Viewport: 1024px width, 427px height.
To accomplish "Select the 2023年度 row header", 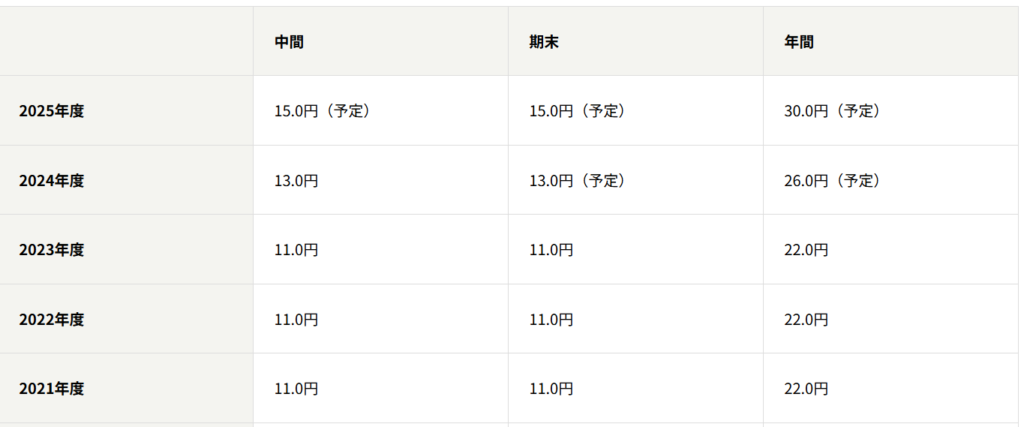I will click(51, 250).
